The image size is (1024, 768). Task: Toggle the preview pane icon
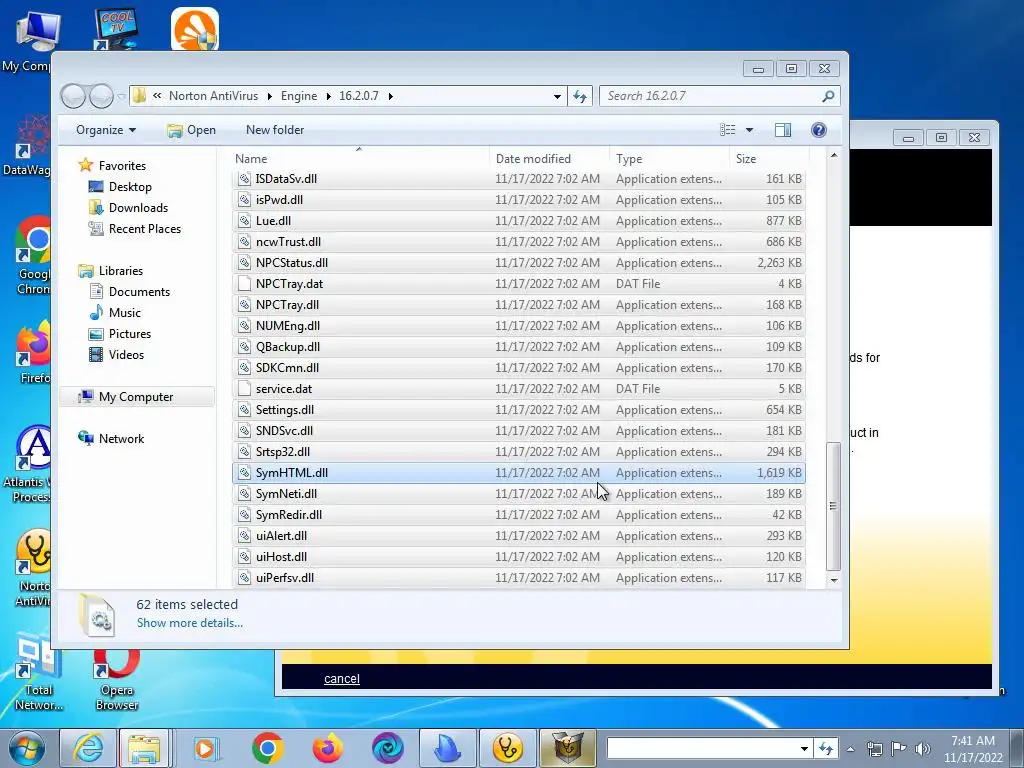[782, 130]
